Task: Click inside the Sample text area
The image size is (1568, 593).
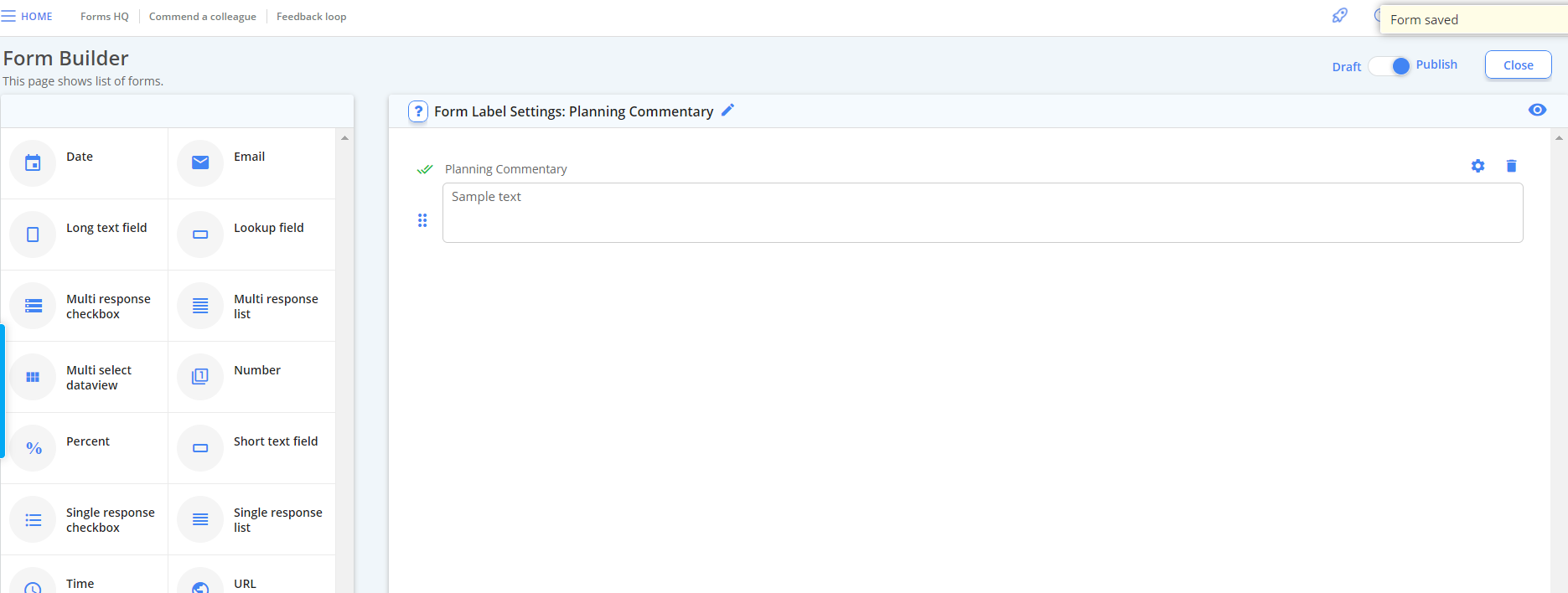Action: (x=982, y=213)
